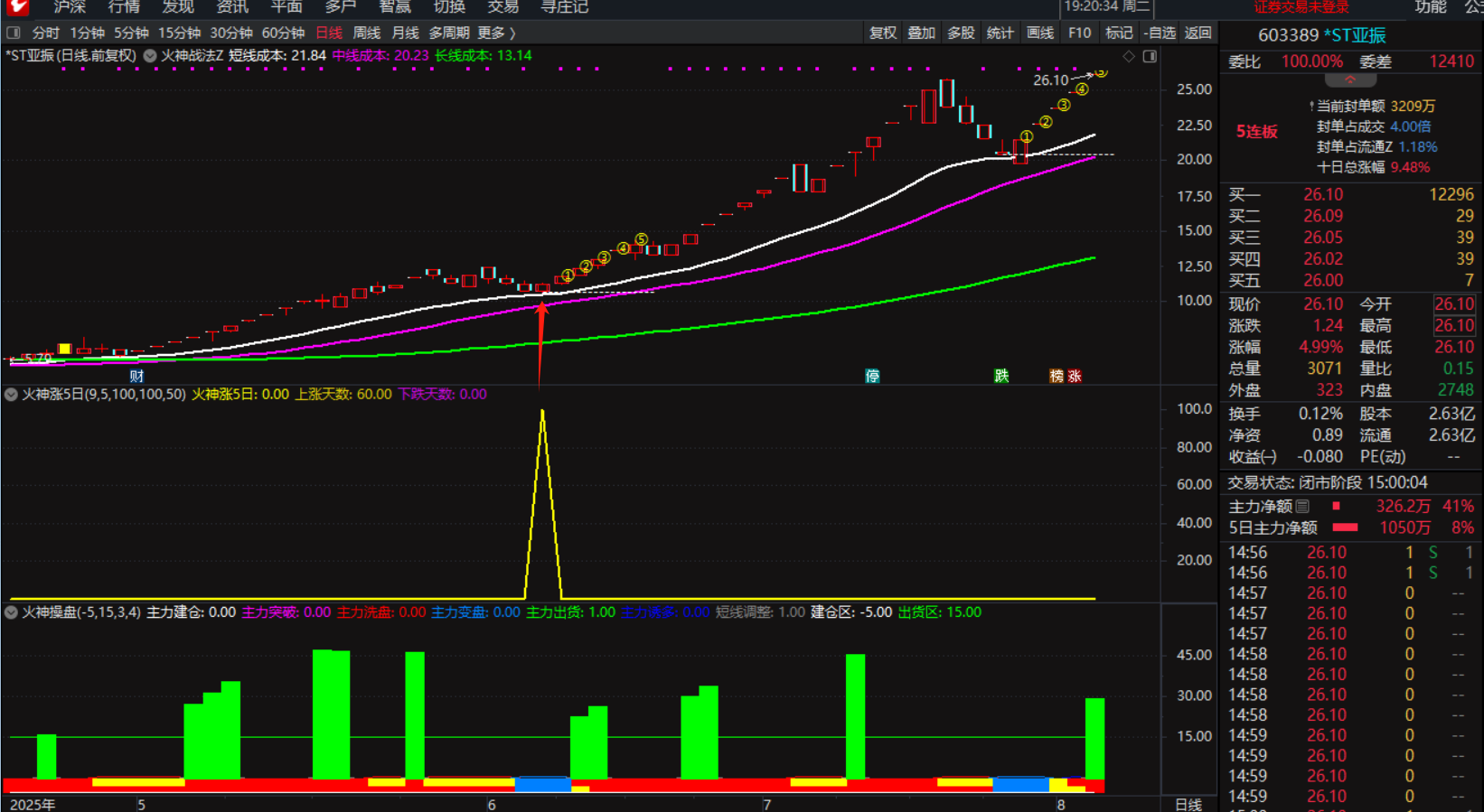1484x812 pixels.
Task: Switch to the 周线 period tab
Action: coord(366,33)
